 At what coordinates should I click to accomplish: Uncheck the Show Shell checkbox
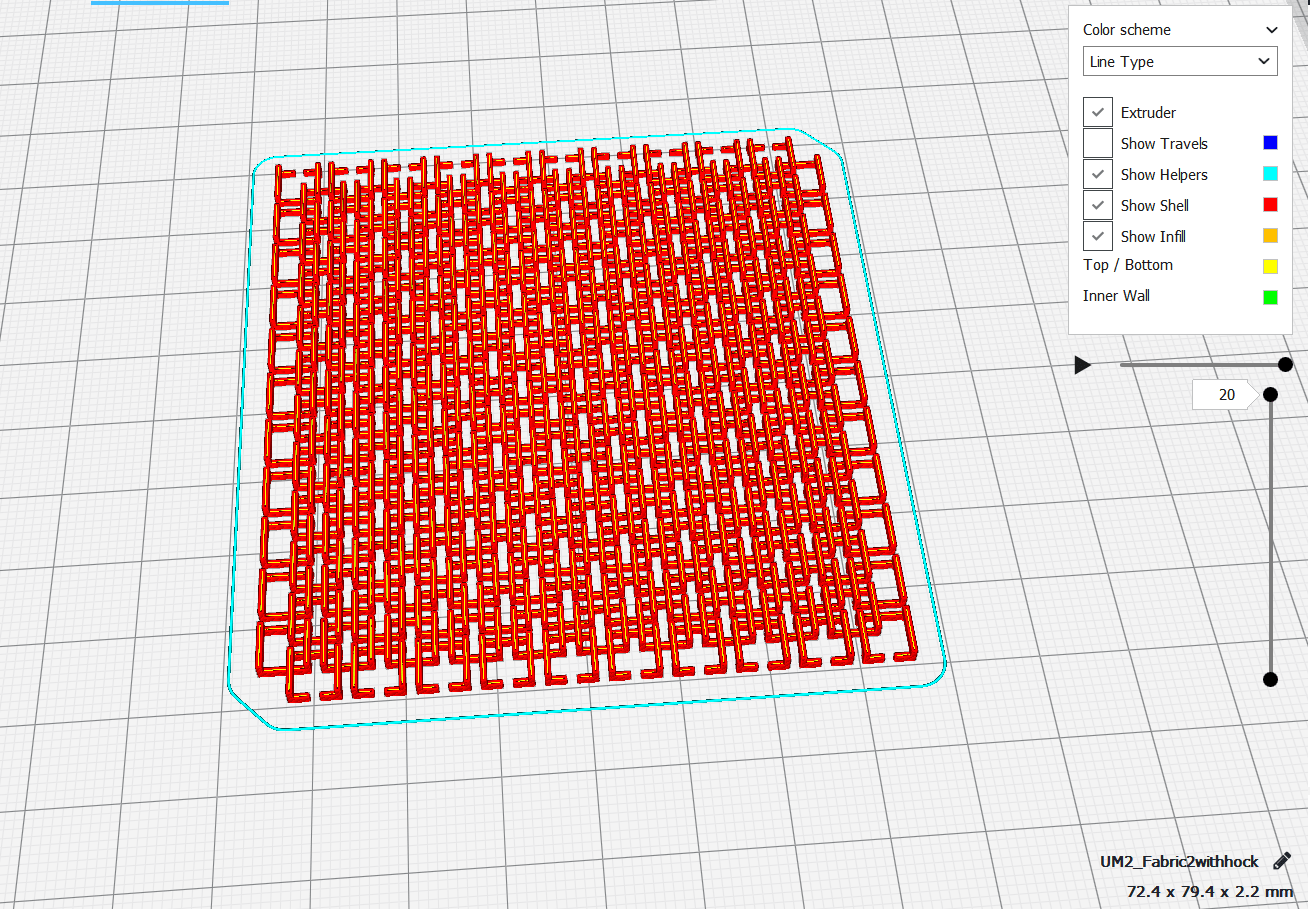click(1098, 206)
